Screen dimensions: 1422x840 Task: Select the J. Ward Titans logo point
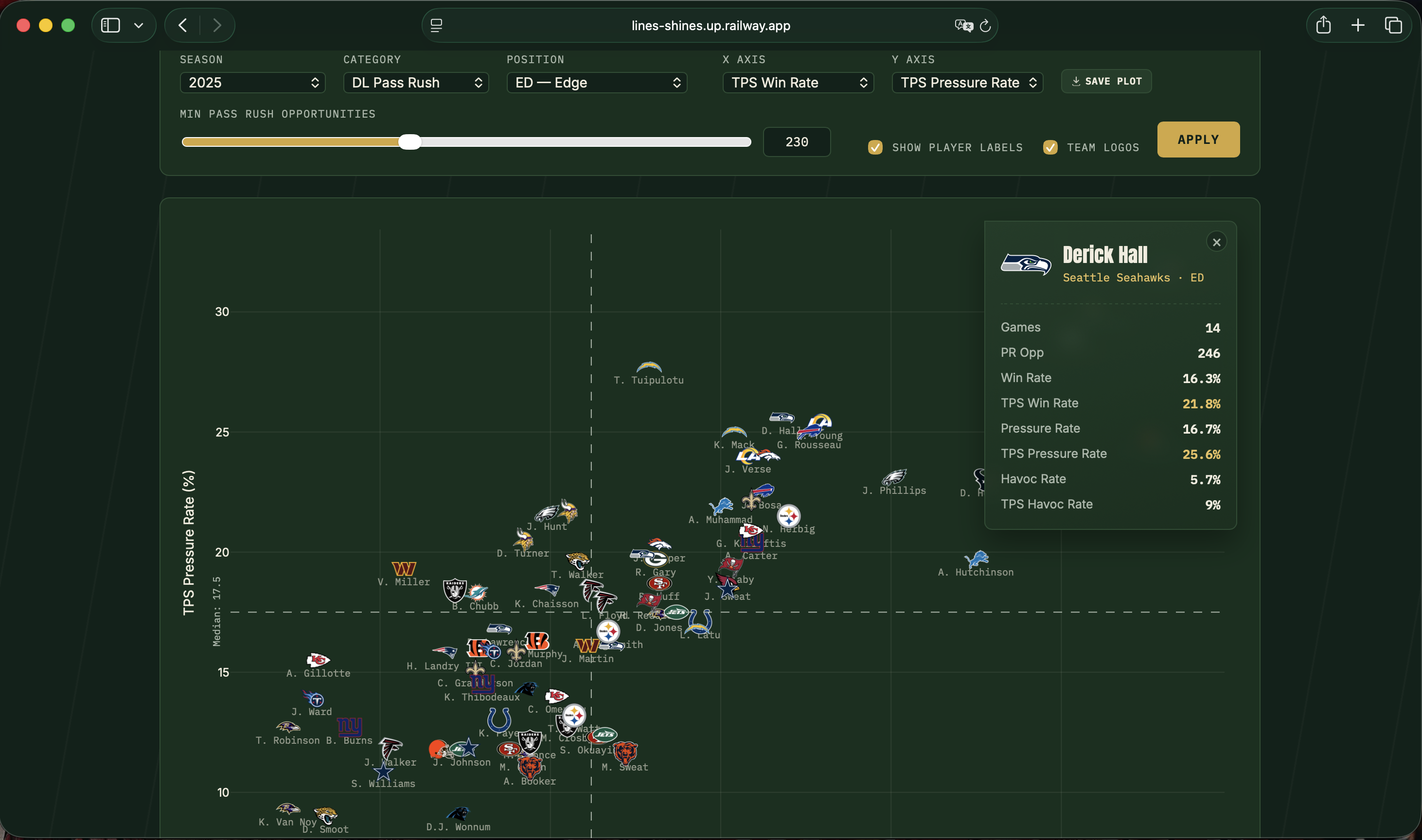coord(313,699)
